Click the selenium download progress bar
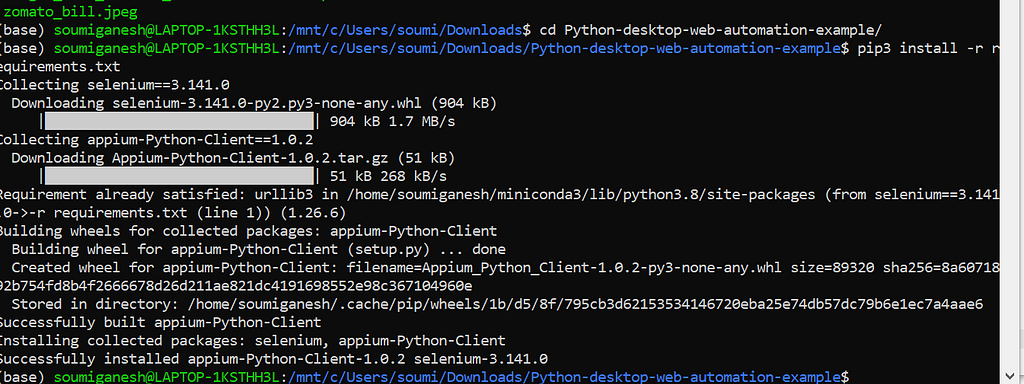The width and height of the screenshot is (1024, 384). (x=179, y=121)
